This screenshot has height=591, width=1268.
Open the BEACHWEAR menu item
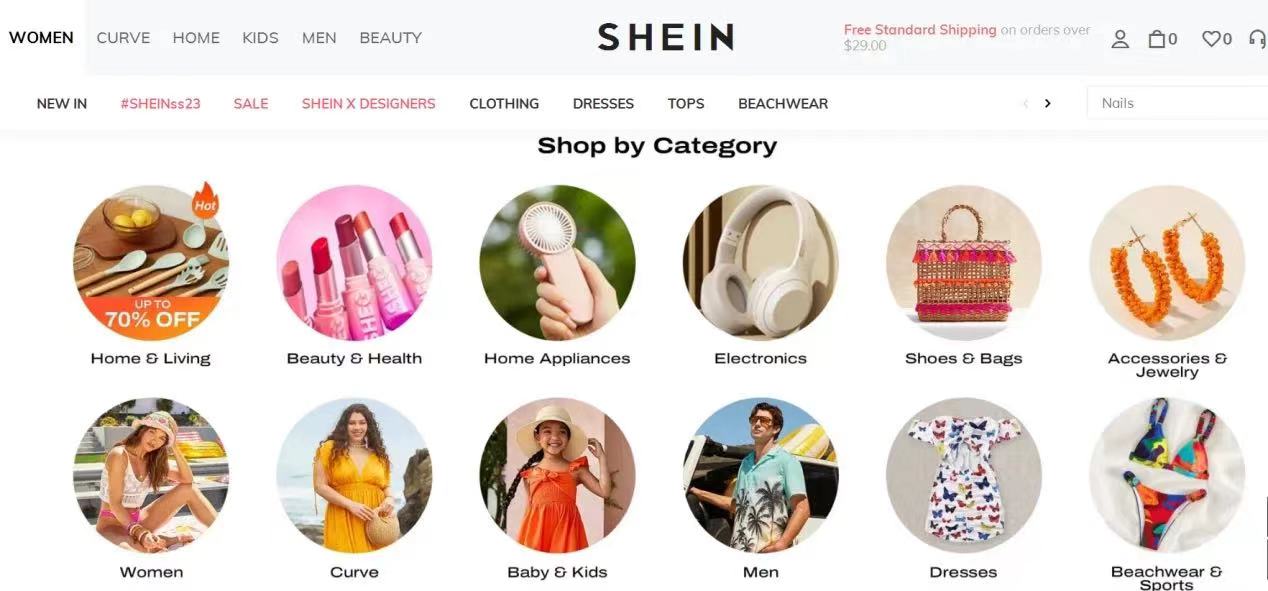[783, 103]
